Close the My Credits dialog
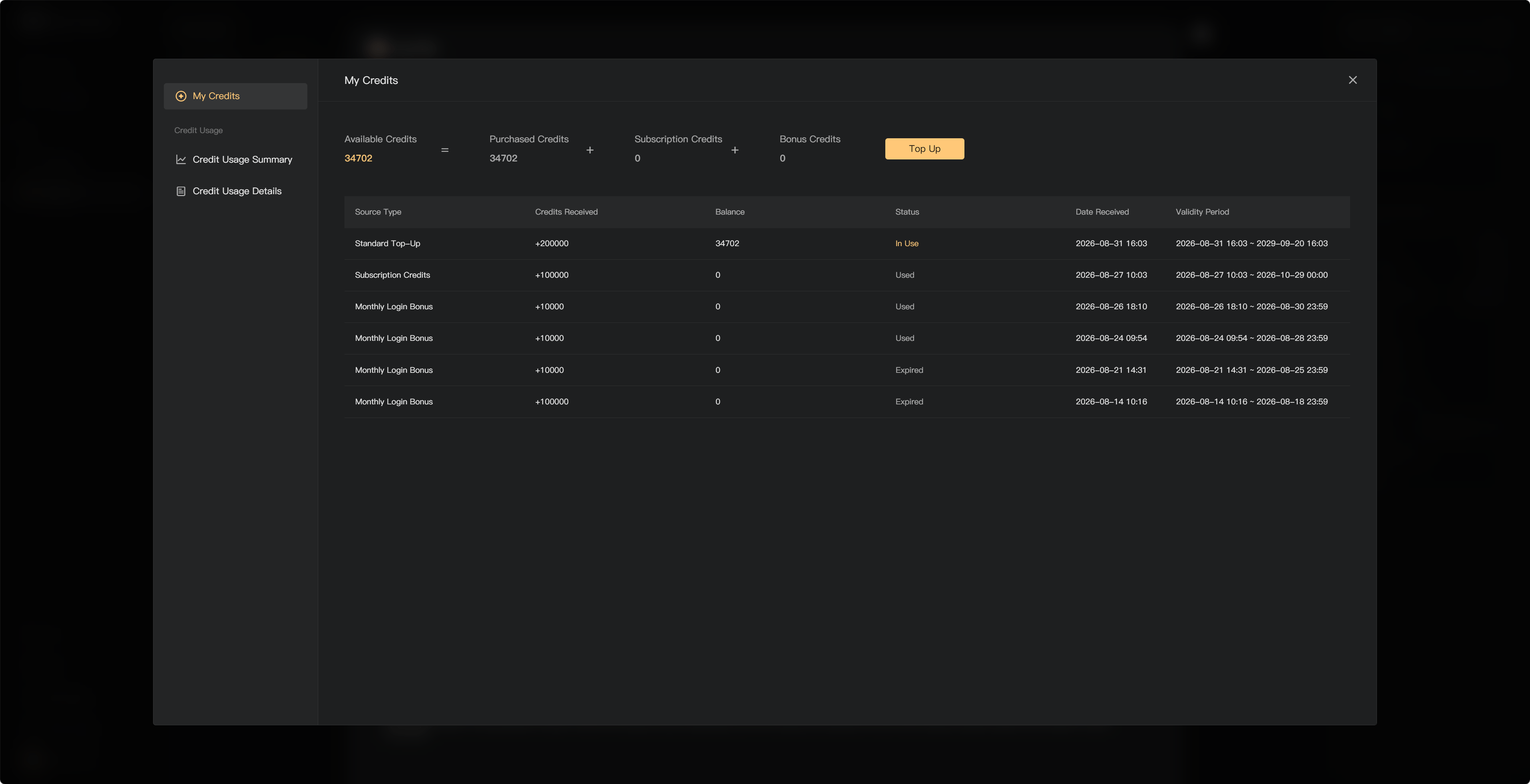 (x=1353, y=80)
